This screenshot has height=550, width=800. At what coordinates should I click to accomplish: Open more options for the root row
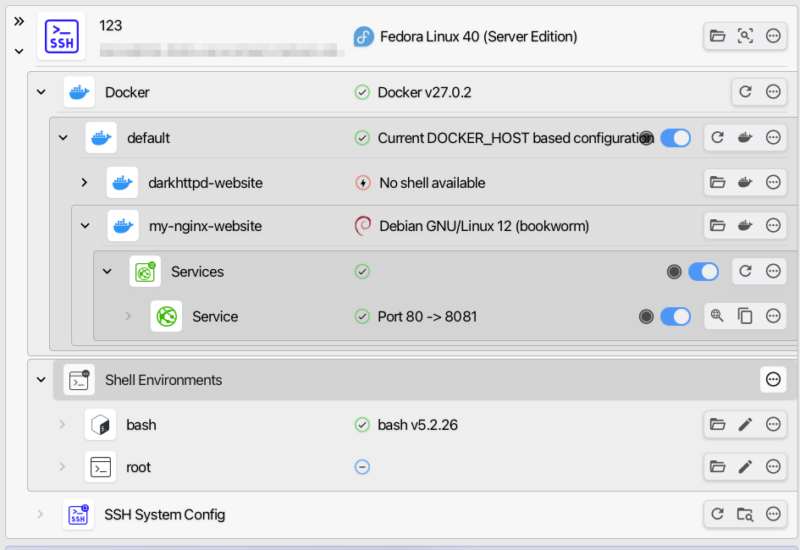pyautogui.click(x=773, y=466)
